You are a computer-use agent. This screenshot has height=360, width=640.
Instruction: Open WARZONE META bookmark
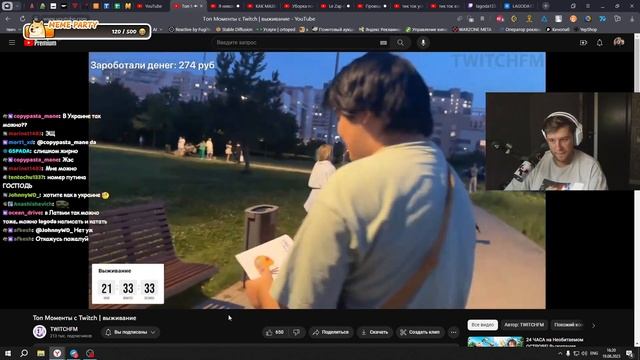click(472, 29)
